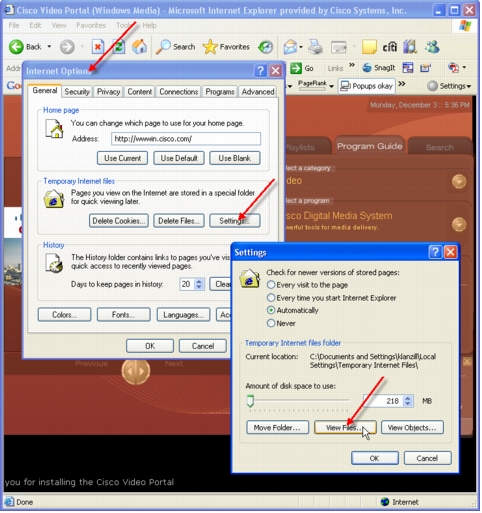
Task: Open the Program Guide tab in portal
Action: 370,146
